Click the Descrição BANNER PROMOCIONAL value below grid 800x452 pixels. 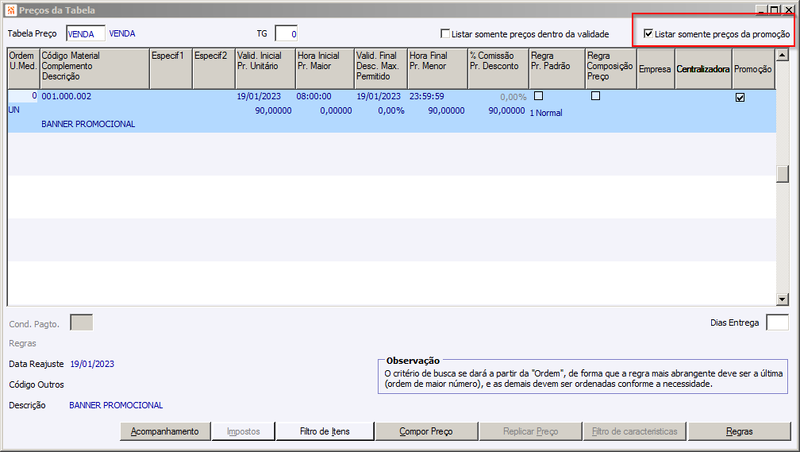(x=116, y=405)
